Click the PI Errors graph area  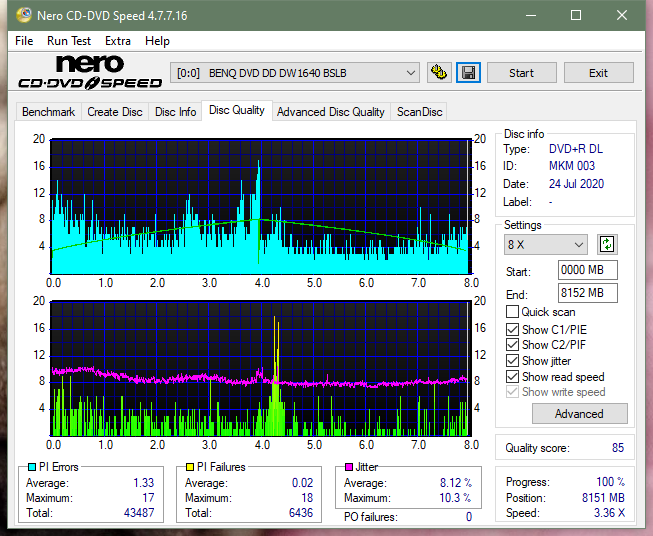pos(261,207)
